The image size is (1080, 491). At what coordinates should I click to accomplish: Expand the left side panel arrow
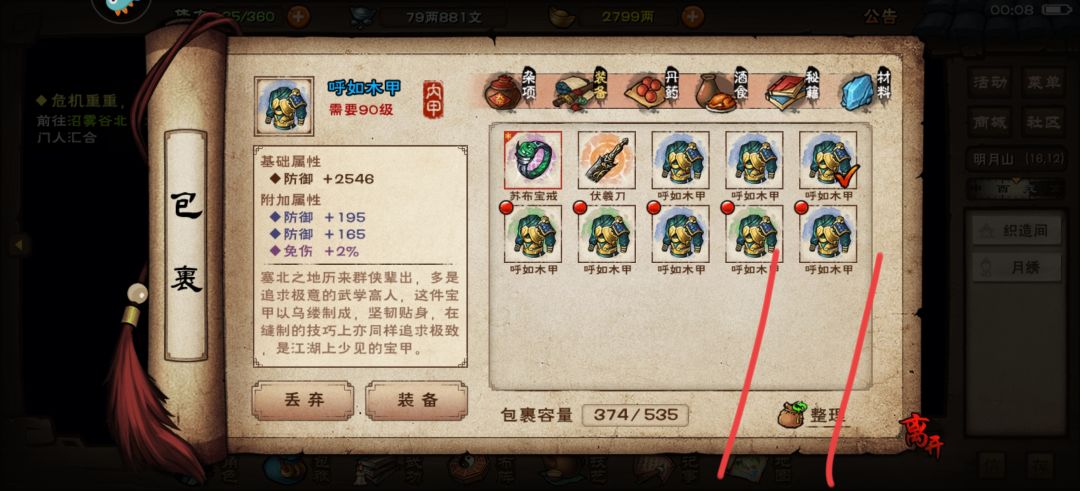pyautogui.click(x=19, y=244)
